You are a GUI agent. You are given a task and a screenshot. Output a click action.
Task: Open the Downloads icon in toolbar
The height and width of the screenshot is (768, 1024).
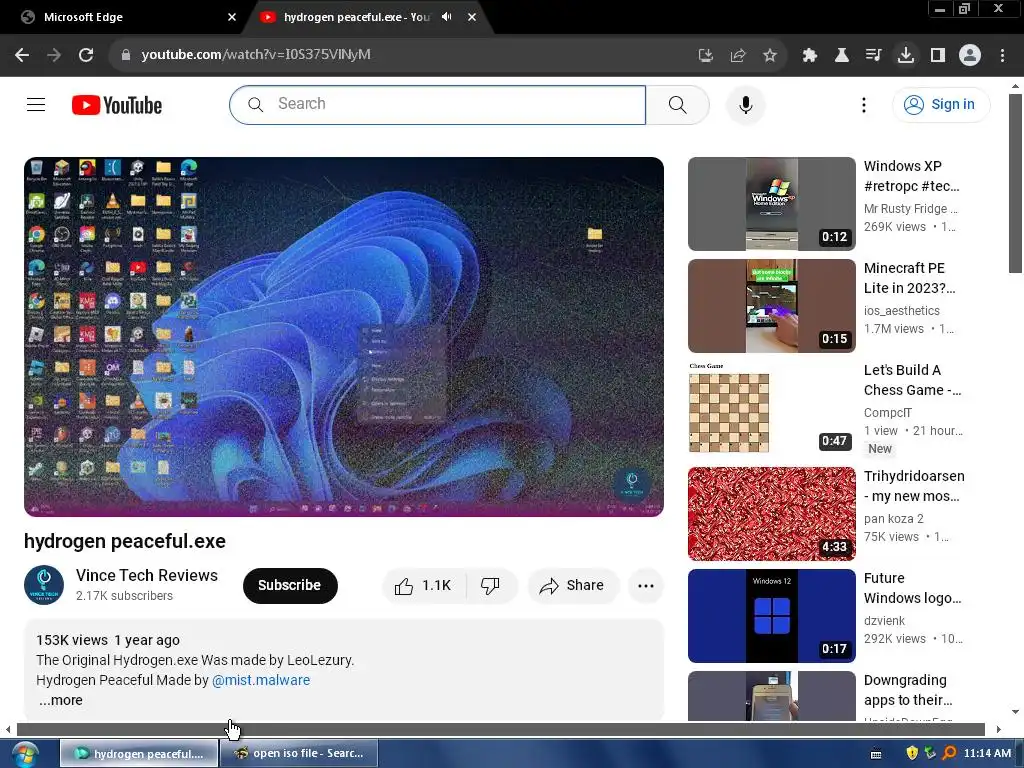906,55
